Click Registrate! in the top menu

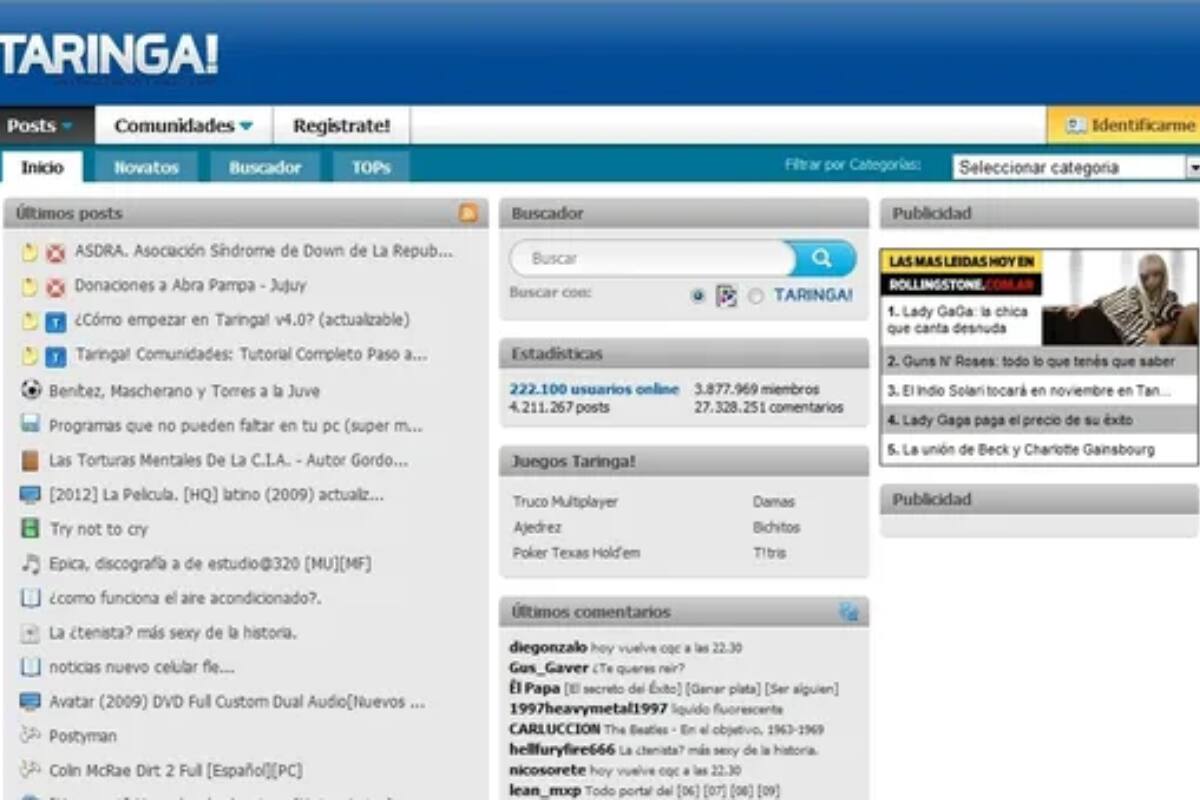[x=341, y=126]
